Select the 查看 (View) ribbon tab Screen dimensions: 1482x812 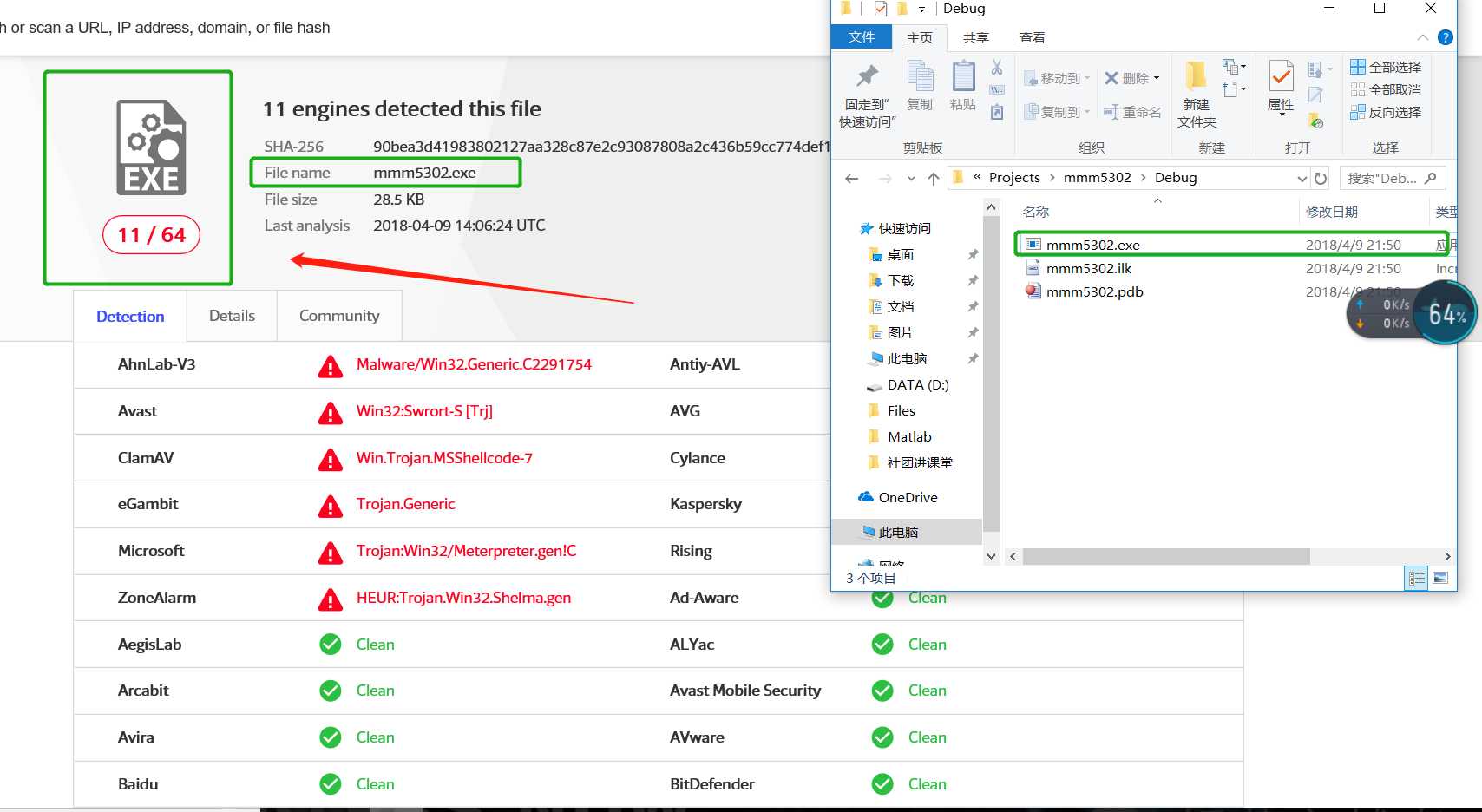(1033, 37)
